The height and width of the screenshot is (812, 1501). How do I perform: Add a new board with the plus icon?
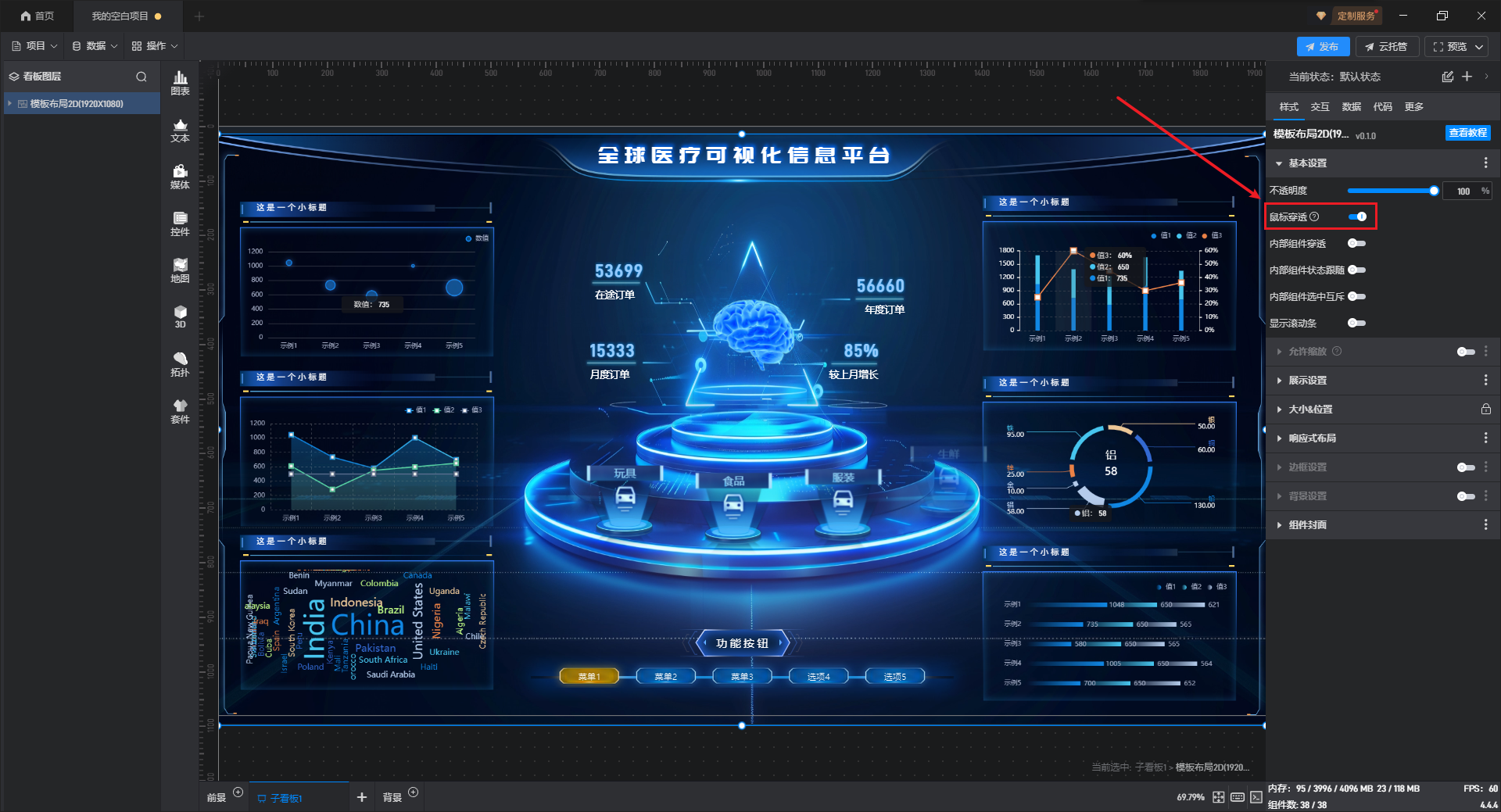click(x=361, y=797)
